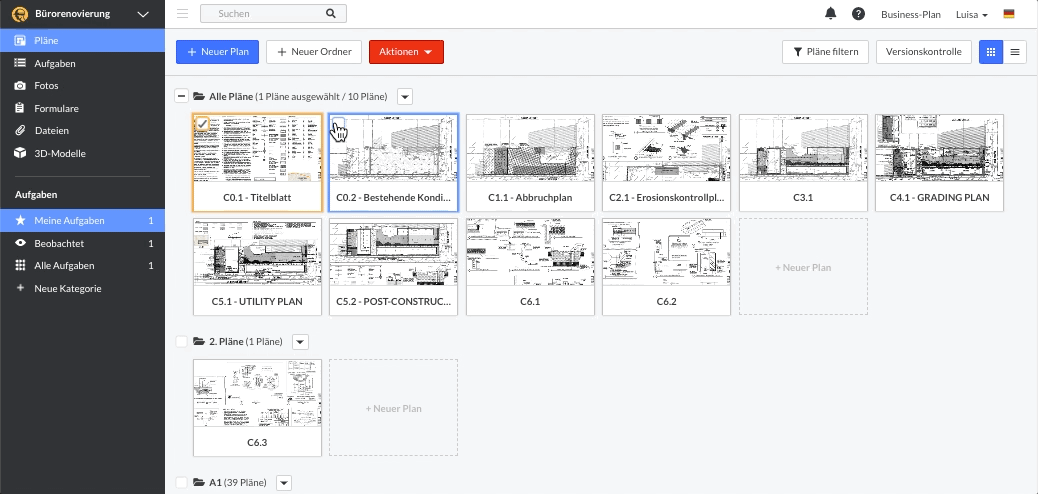Click the 3D-Modelle cube icon
This screenshot has width=1038, height=494.
[21, 153]
